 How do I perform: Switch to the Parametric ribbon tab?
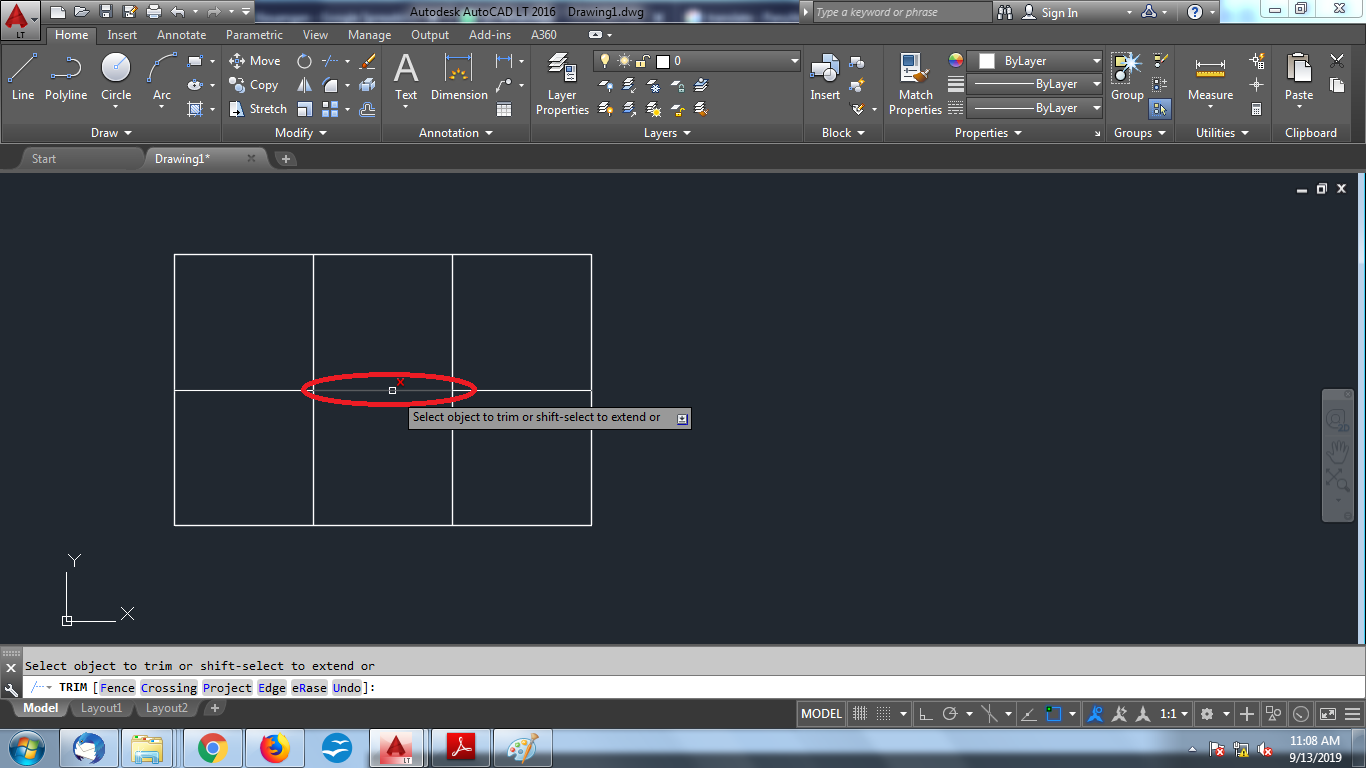click(254, 34)
